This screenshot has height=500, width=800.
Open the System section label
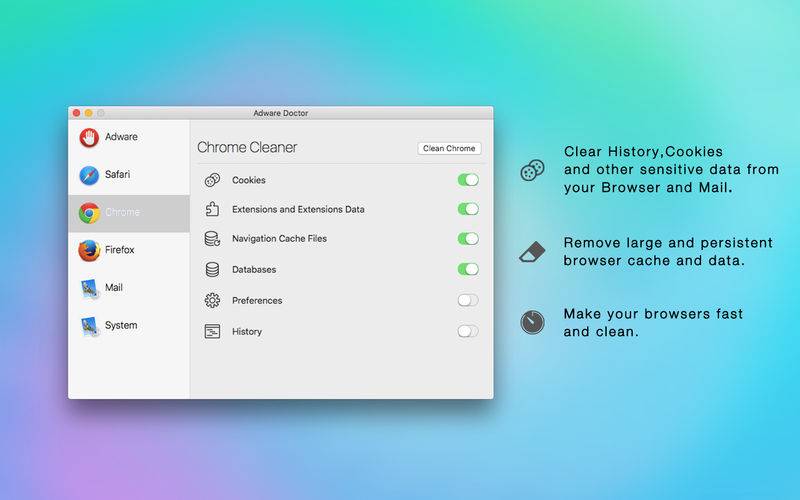pos(121,326)
